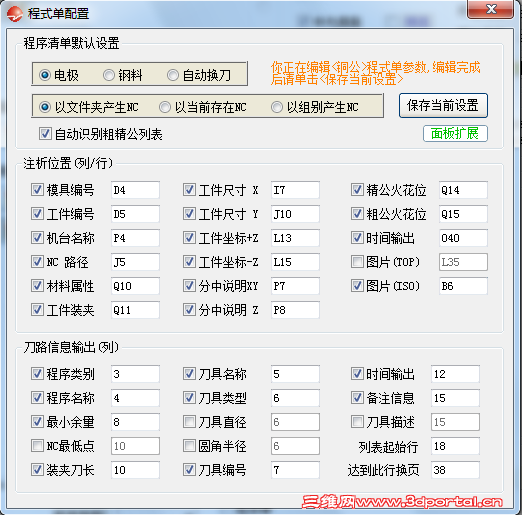Click the 列表起始行 field showing 18
522x515 pixels.
455,446
